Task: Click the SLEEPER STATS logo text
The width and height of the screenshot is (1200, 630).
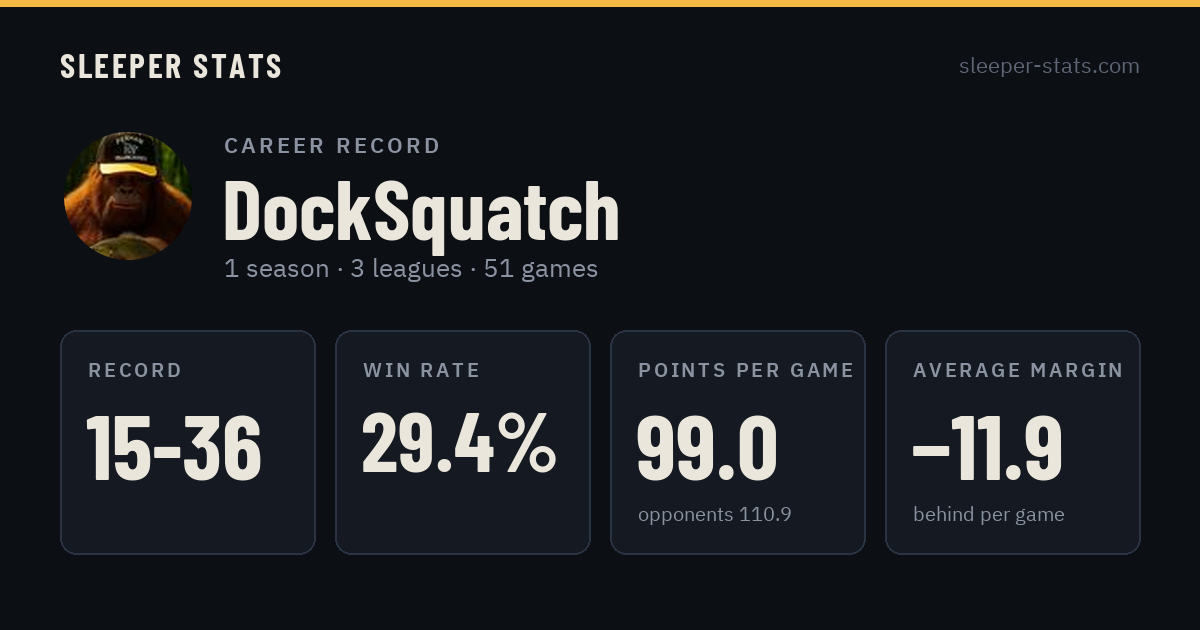Action: click(x=171, y=66)
